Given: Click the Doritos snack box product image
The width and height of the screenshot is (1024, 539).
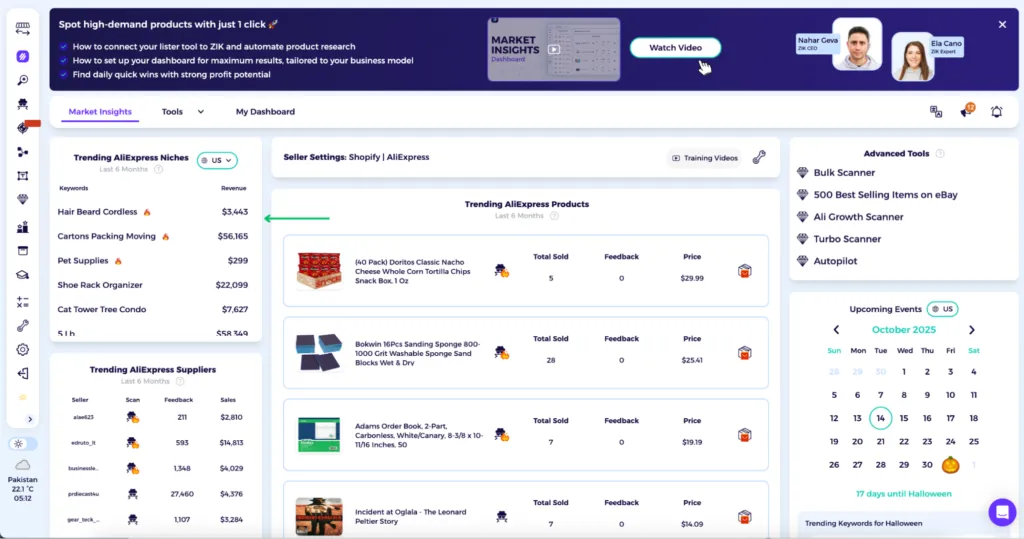Looking at the screenshot, I should tap(319, 270).
